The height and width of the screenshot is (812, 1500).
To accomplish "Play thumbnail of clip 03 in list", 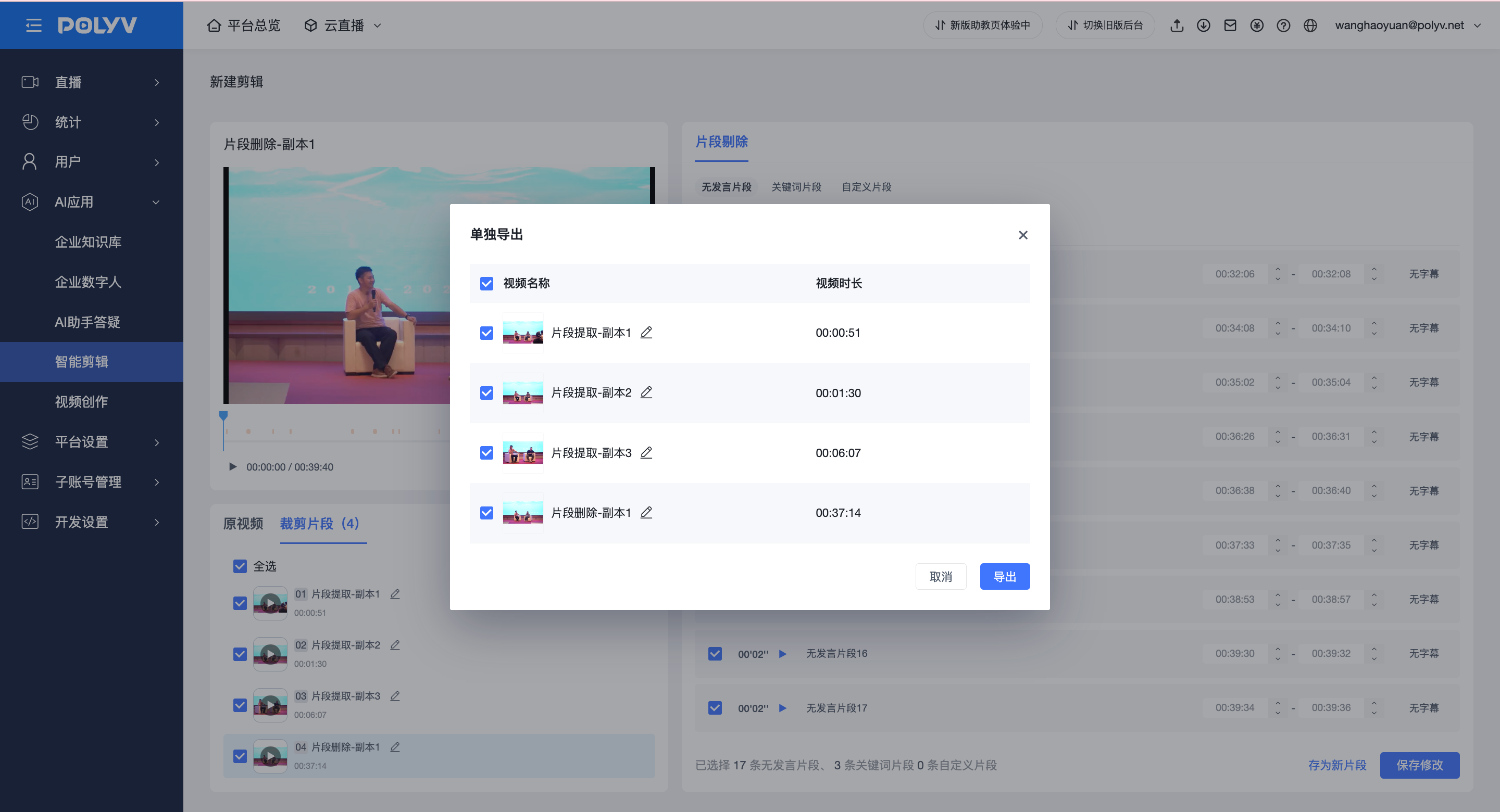I will 270,705.
